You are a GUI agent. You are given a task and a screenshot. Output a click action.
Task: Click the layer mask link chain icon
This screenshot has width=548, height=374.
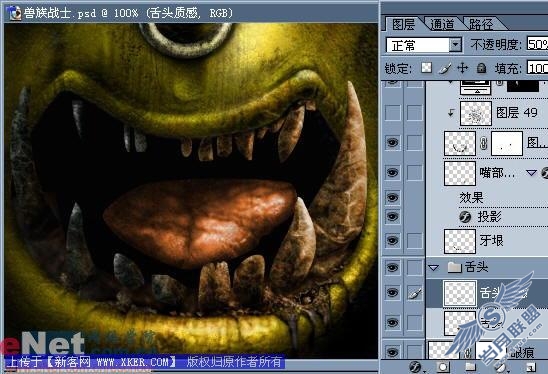pyautogui.click(x=483, y=143)
